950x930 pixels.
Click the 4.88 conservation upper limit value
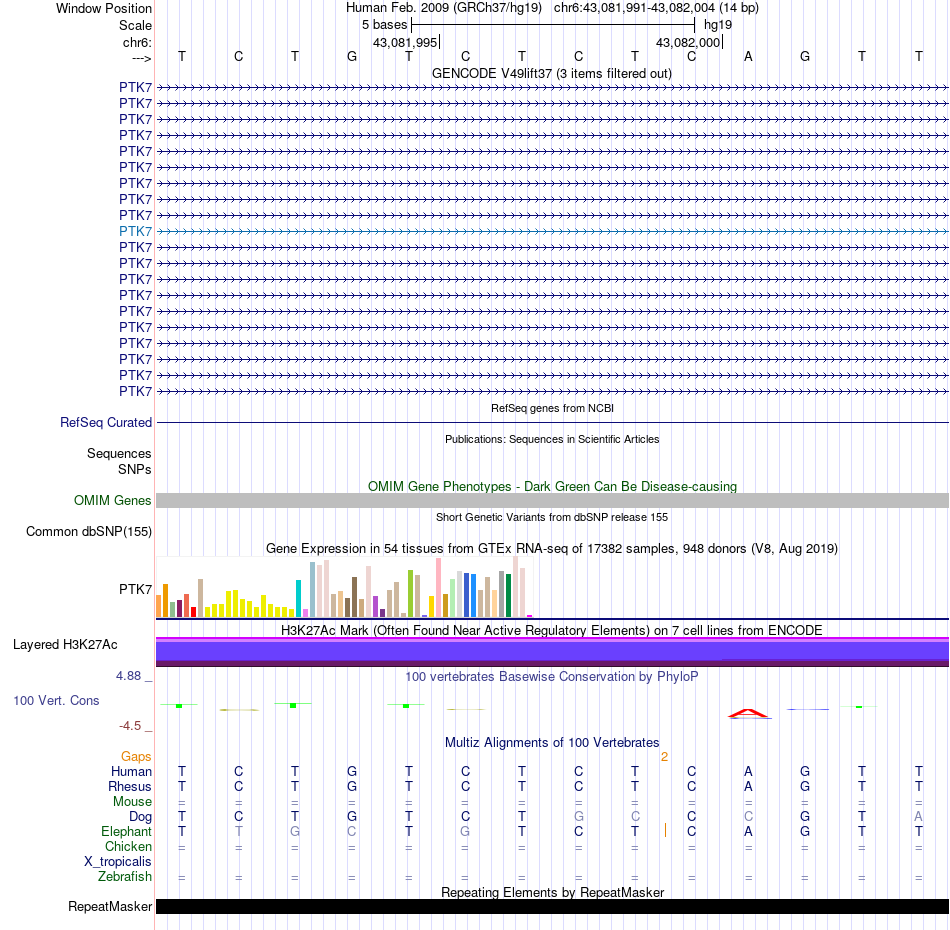[129, 676]
